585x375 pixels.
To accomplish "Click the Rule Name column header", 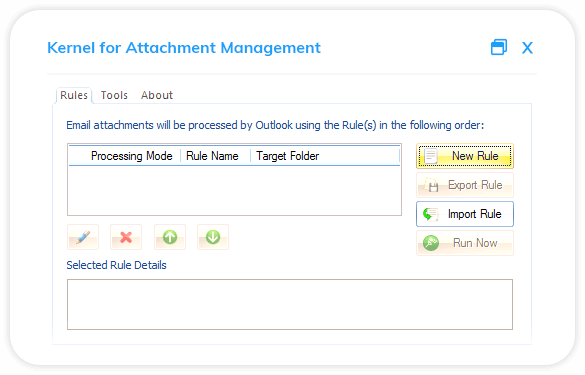I will point(212,156).
